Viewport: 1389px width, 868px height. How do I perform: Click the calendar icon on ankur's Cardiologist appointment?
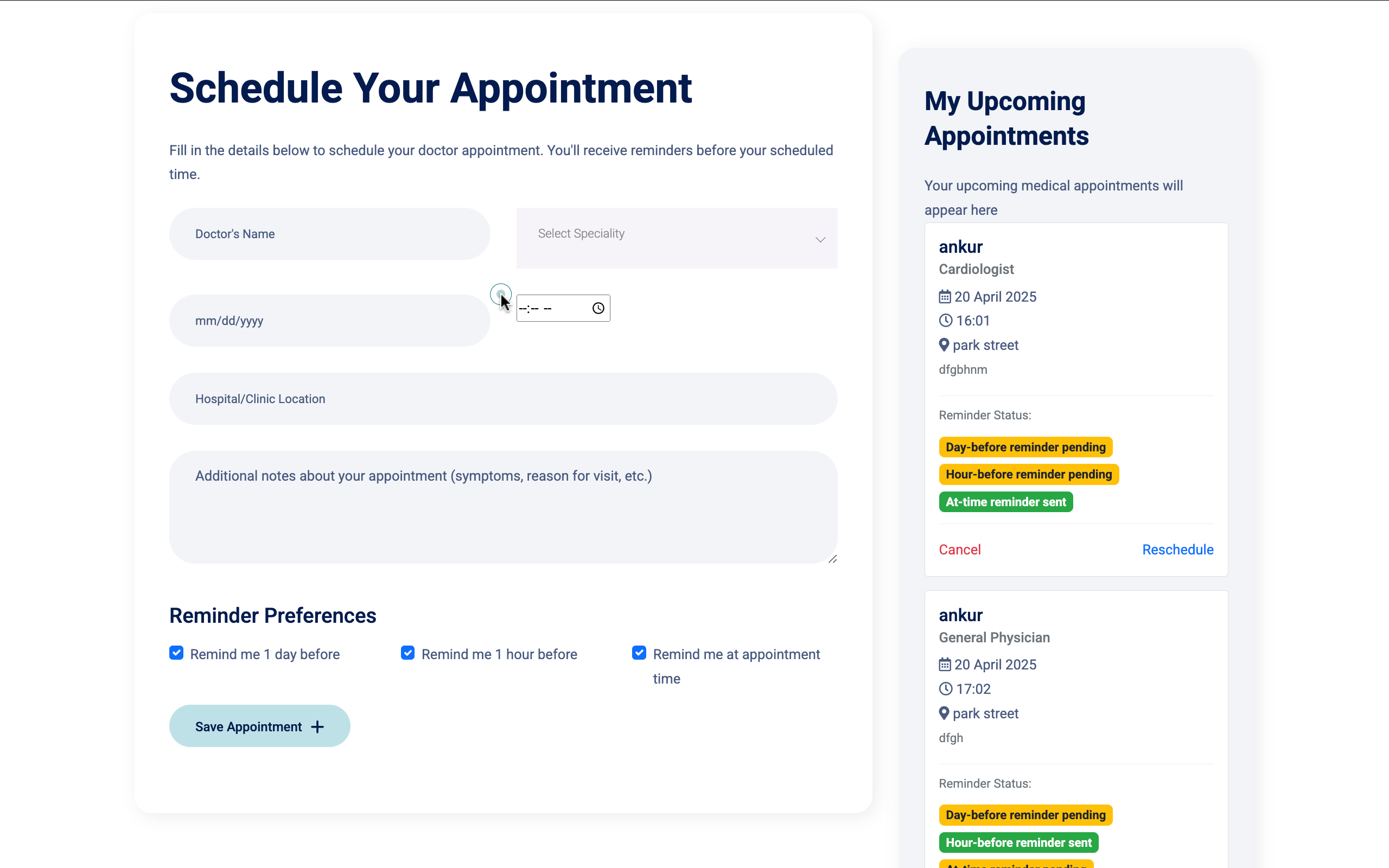[945, 296]
